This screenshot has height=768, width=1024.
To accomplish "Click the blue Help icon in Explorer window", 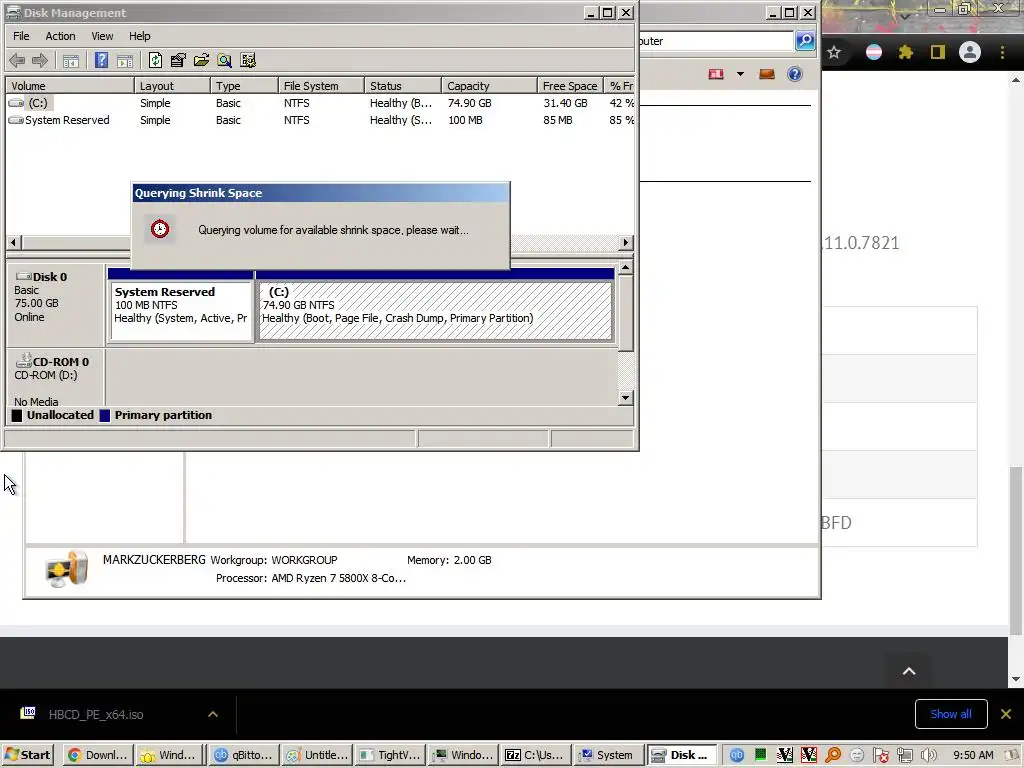I will click(795, 74).
